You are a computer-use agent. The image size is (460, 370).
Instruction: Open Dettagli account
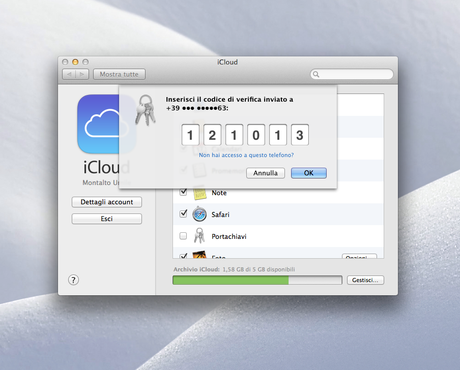coord(107,202)
